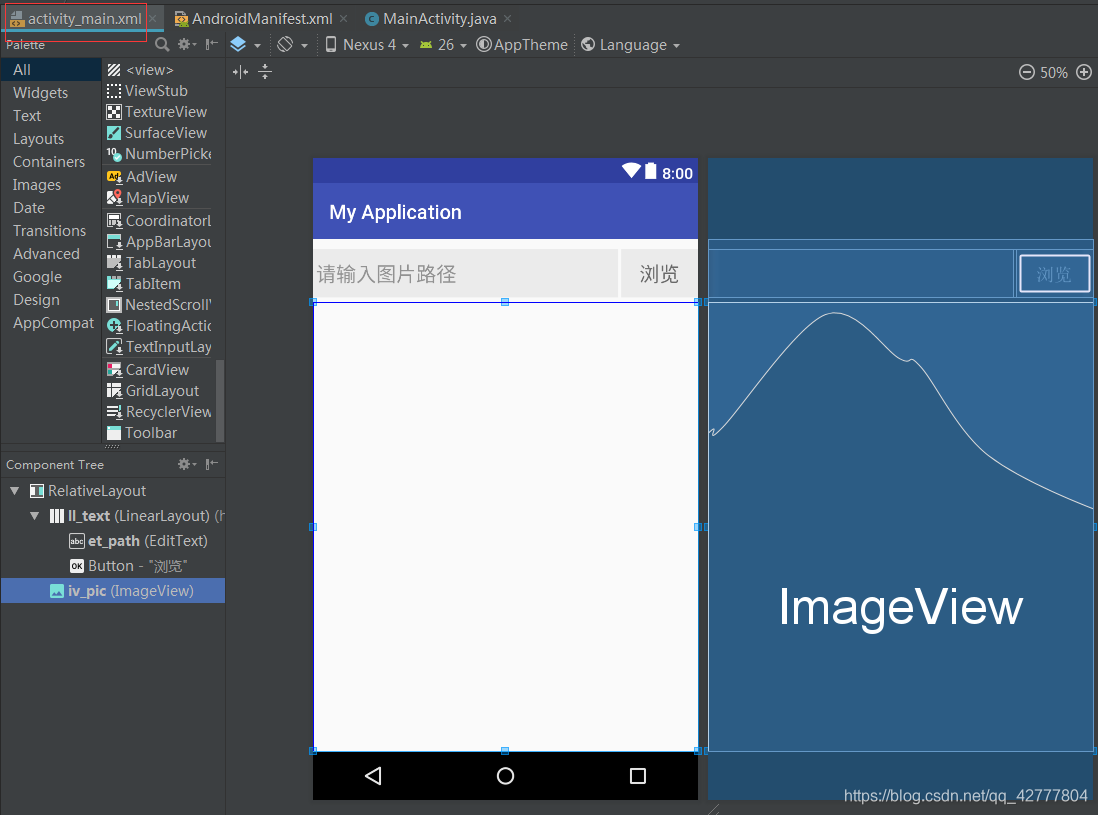This screenshot has width=1098, height=815.
Task: Zoom out with the minus icon
Action: [x=1027, y=72]
